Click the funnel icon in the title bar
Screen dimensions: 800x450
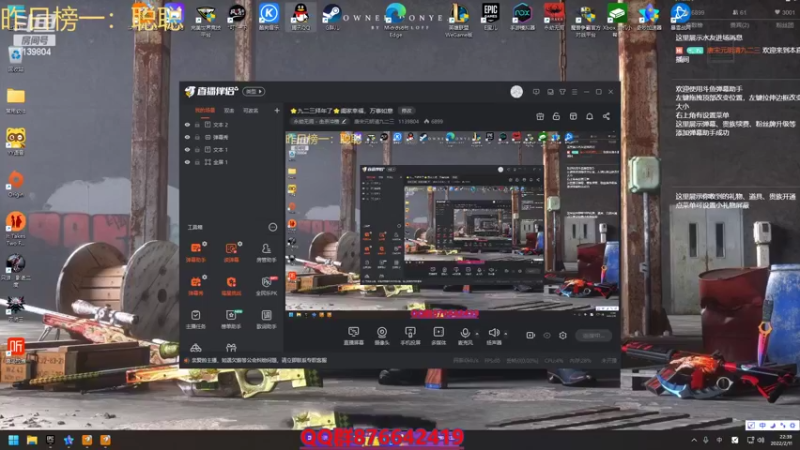[x=562, y=92]
